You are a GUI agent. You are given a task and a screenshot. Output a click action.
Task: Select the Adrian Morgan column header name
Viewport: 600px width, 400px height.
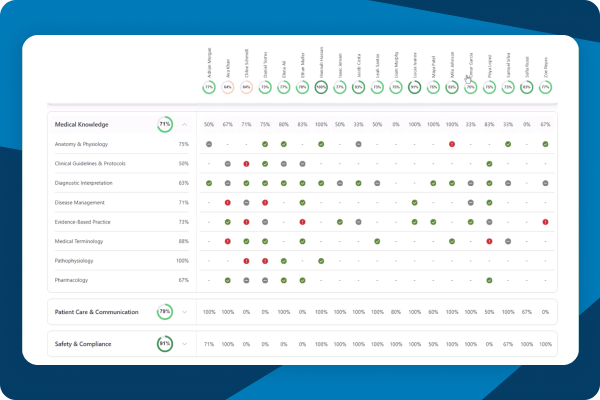pyautogui.click(x=209, y=63)
